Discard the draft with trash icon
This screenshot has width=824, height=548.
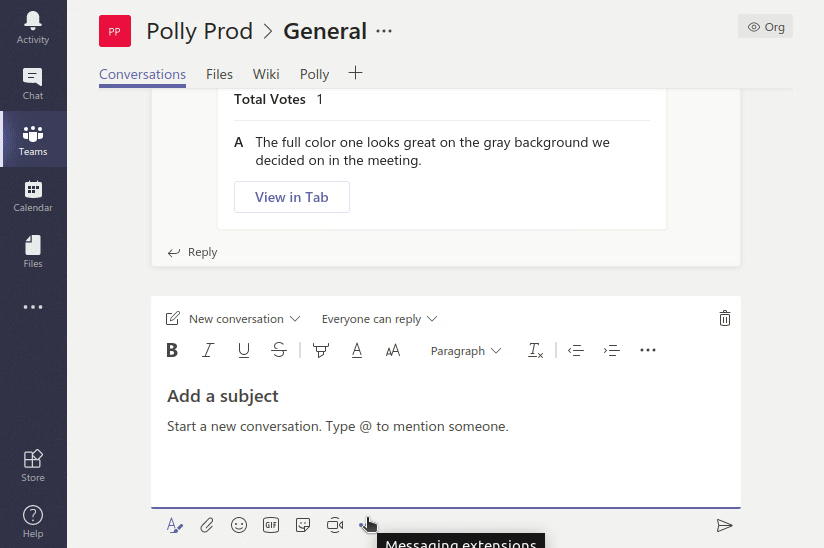coord(725,318)
